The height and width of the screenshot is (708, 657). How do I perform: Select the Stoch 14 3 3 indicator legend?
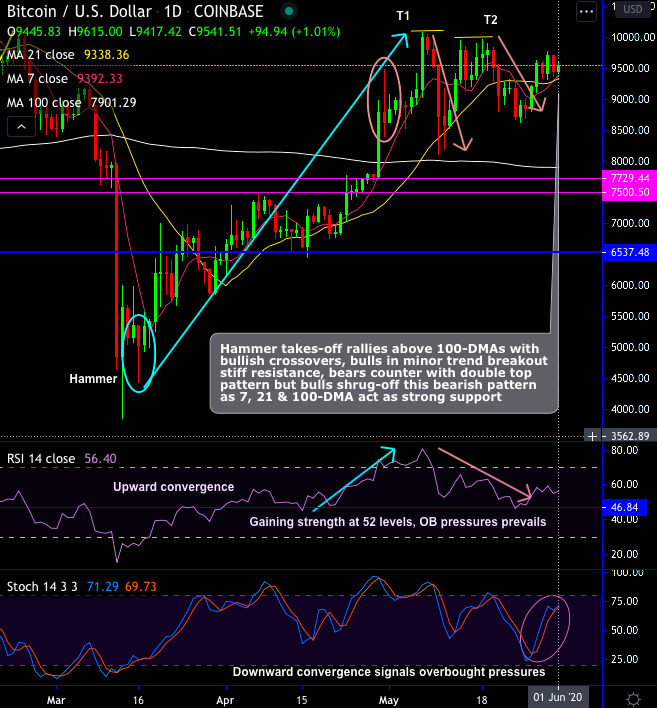(42, 587)
